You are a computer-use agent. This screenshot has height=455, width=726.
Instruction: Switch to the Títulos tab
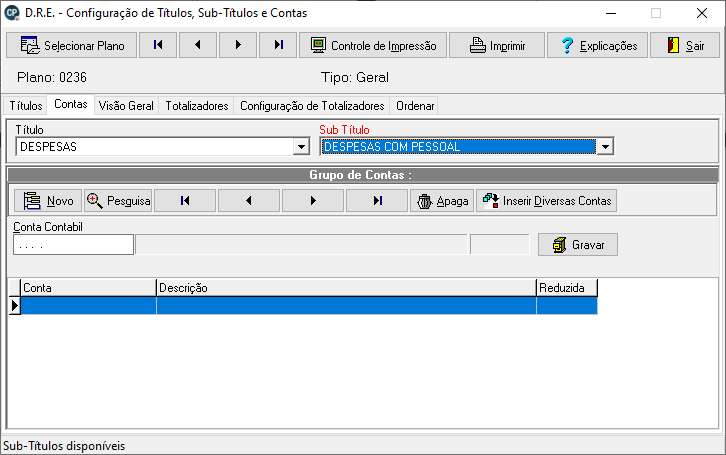point(26,106)
